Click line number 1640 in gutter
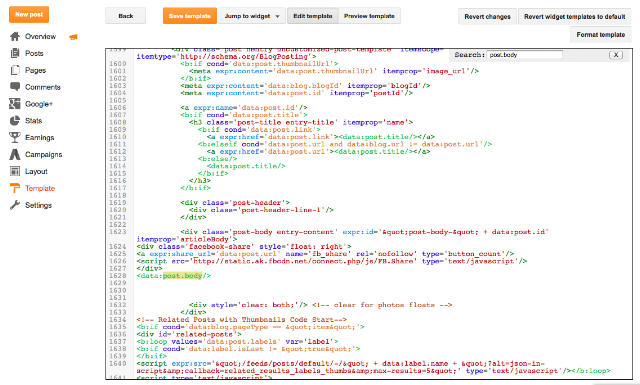The height and width of the screenshot is (385, 640). click(118, 363)
